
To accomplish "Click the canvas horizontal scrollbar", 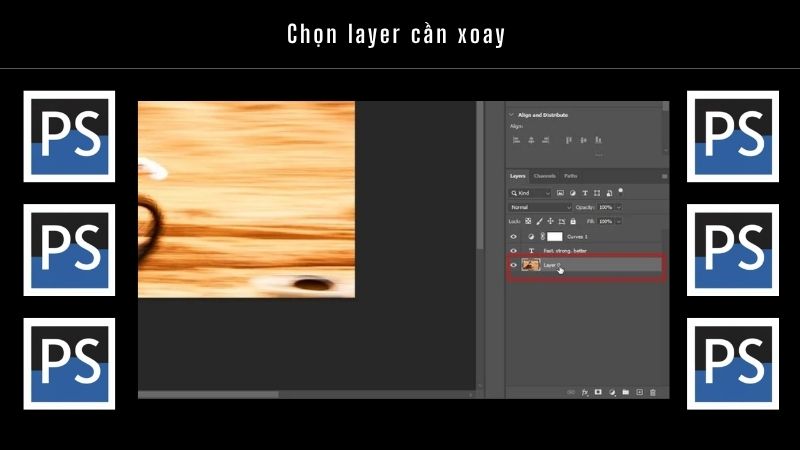I will point(209,394).
